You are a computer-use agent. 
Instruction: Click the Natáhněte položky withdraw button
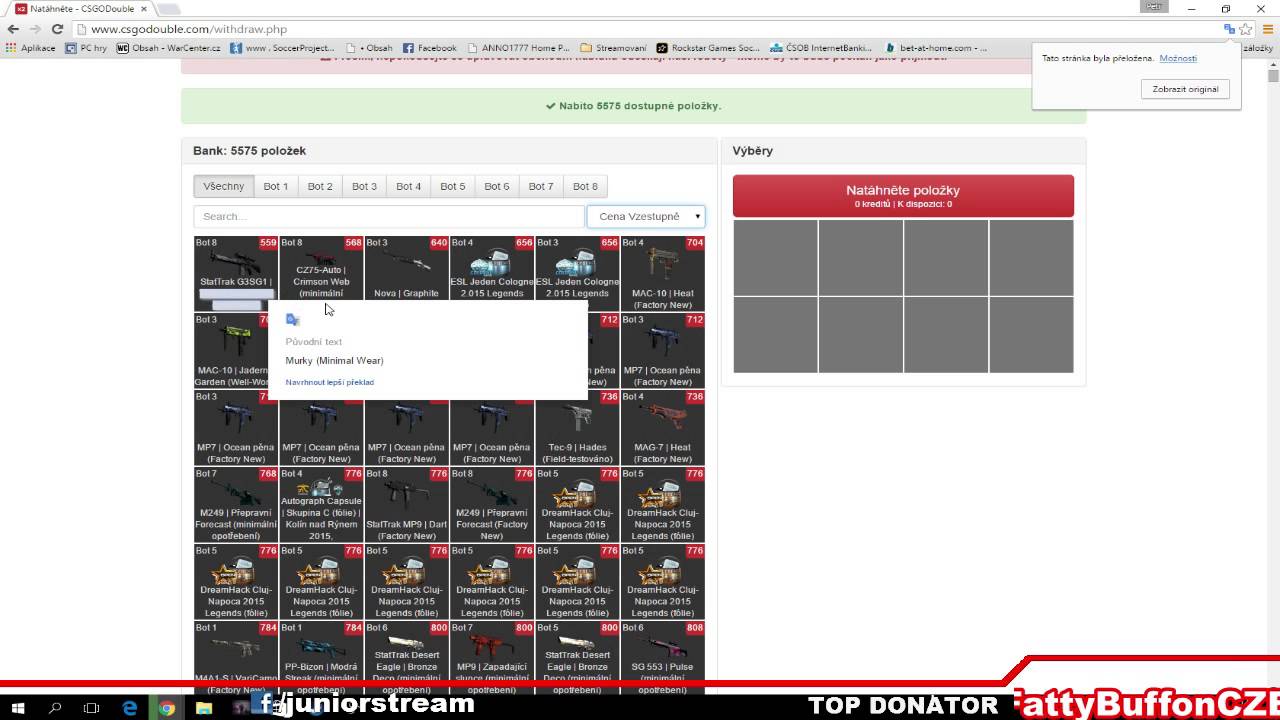(x=903, y=195)
